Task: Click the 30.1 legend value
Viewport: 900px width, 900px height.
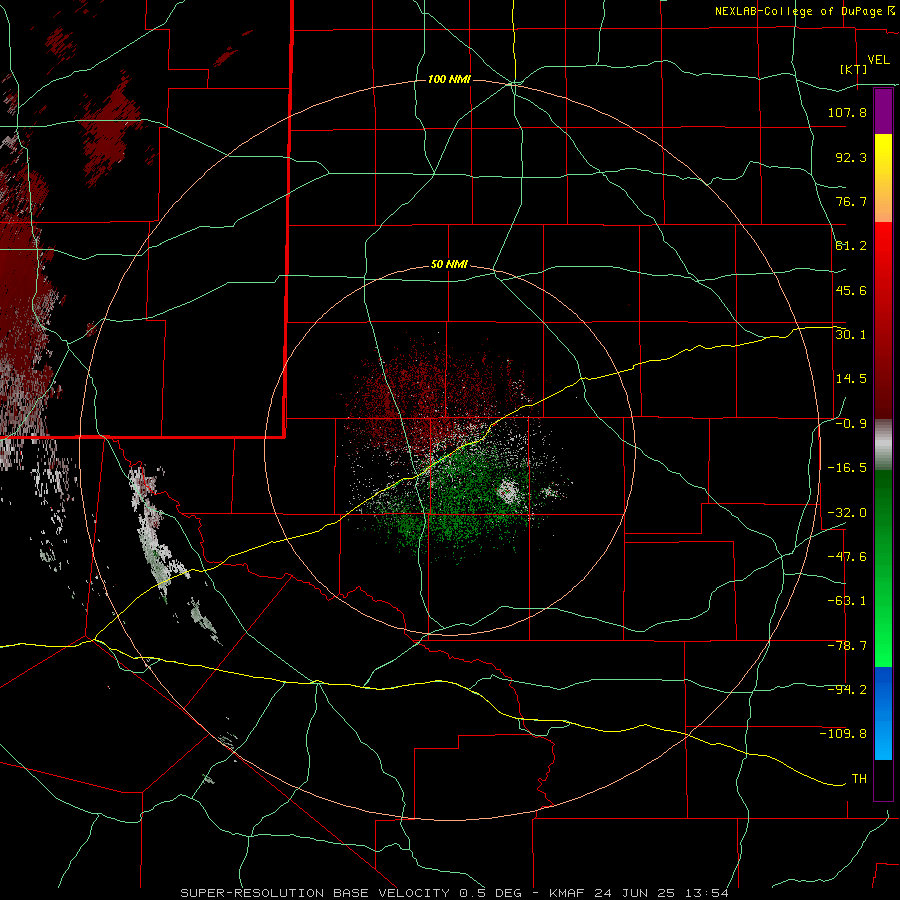Action: pos(851,335)
